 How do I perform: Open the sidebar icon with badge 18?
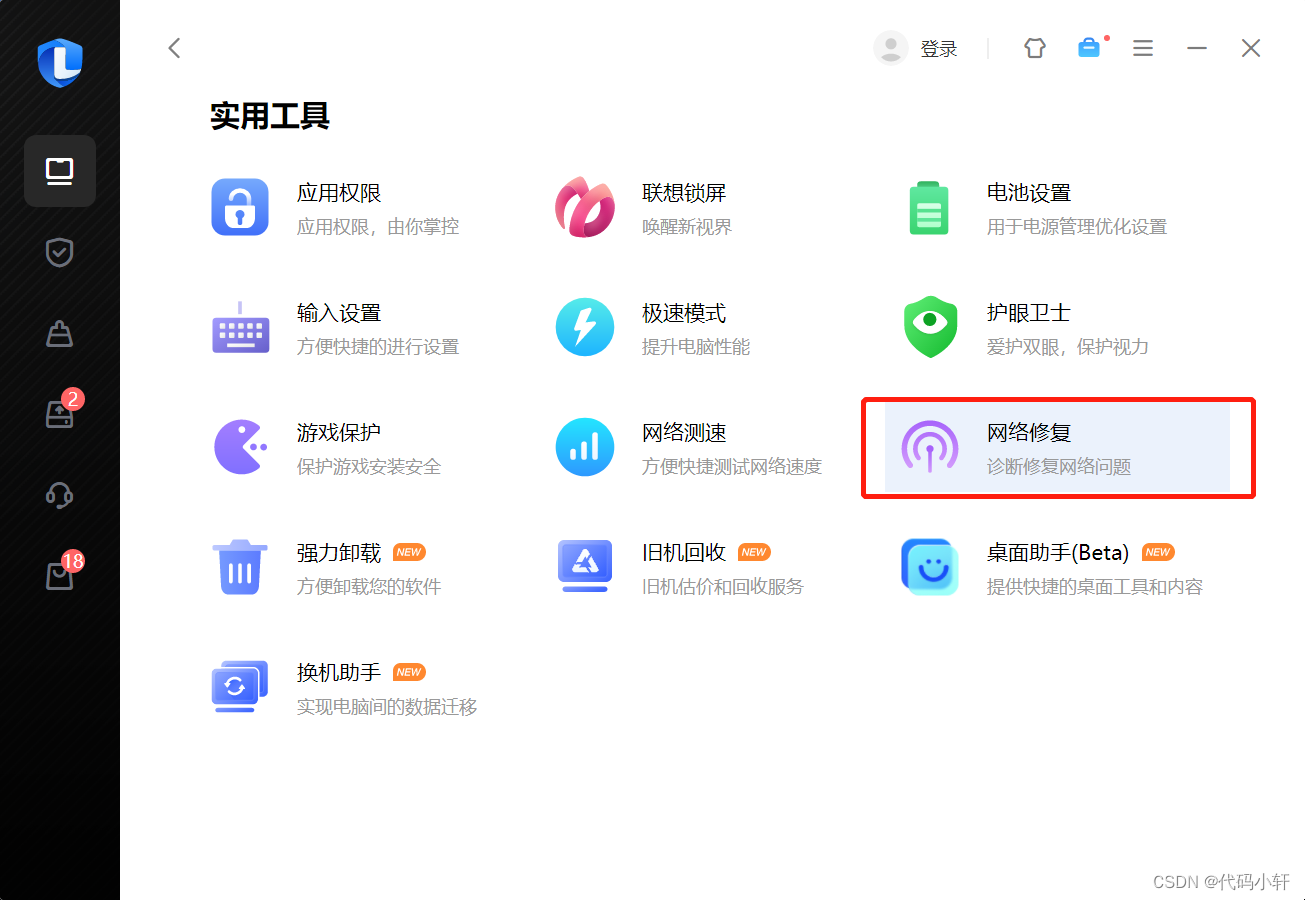point(60,575)
